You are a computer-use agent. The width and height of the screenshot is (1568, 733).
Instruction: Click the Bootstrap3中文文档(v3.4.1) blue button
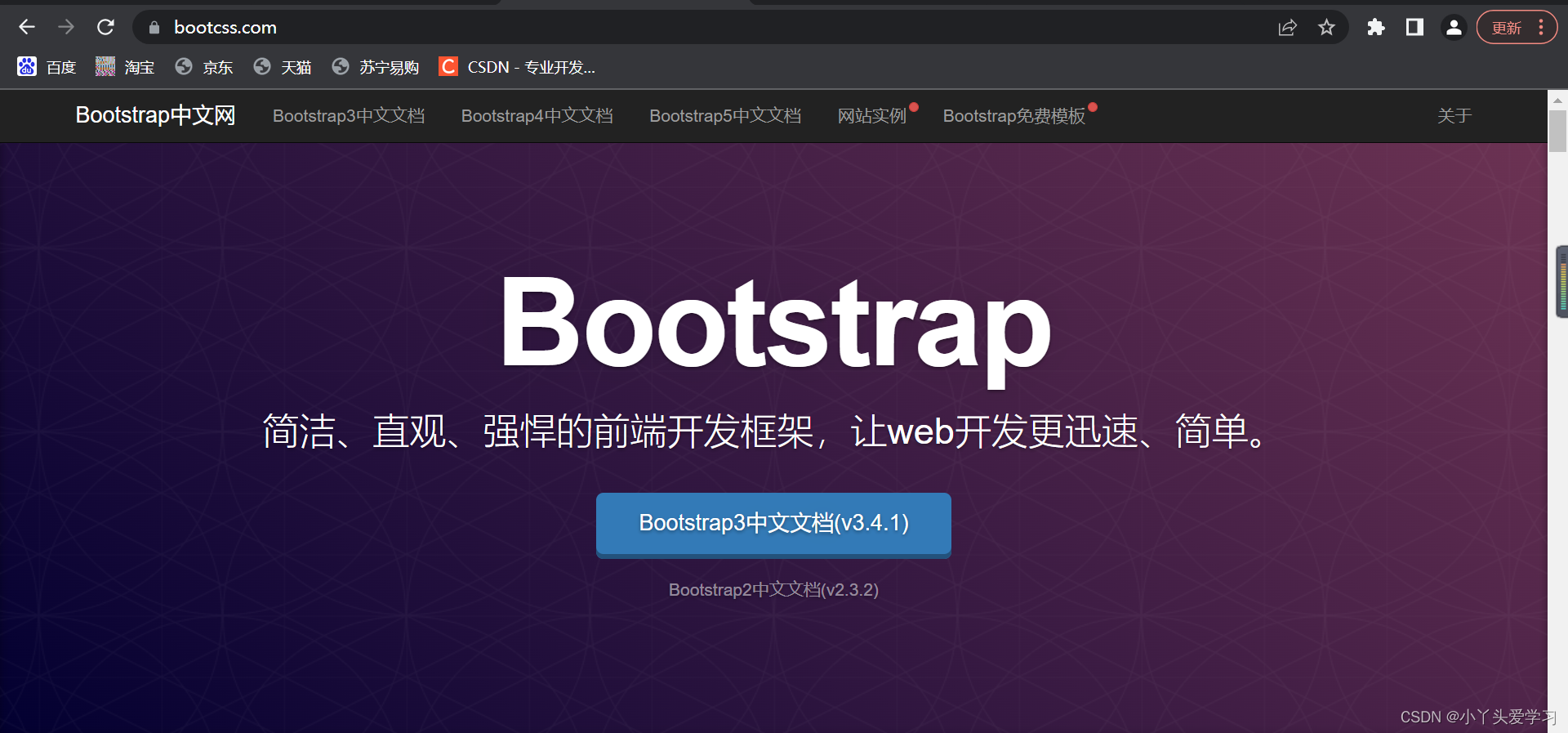coord(773,524)
